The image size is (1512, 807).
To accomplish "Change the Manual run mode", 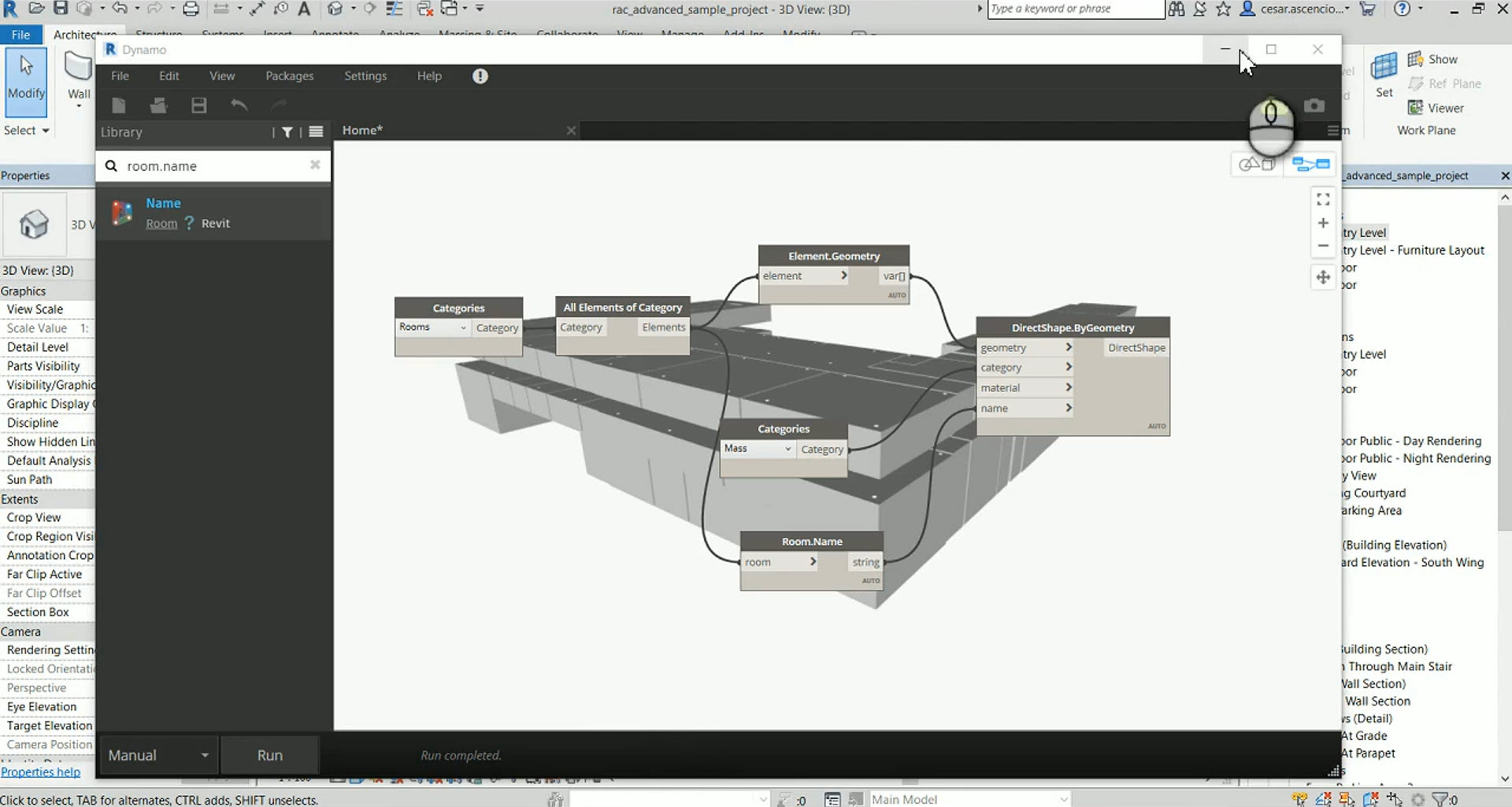I will click(157, 754).
